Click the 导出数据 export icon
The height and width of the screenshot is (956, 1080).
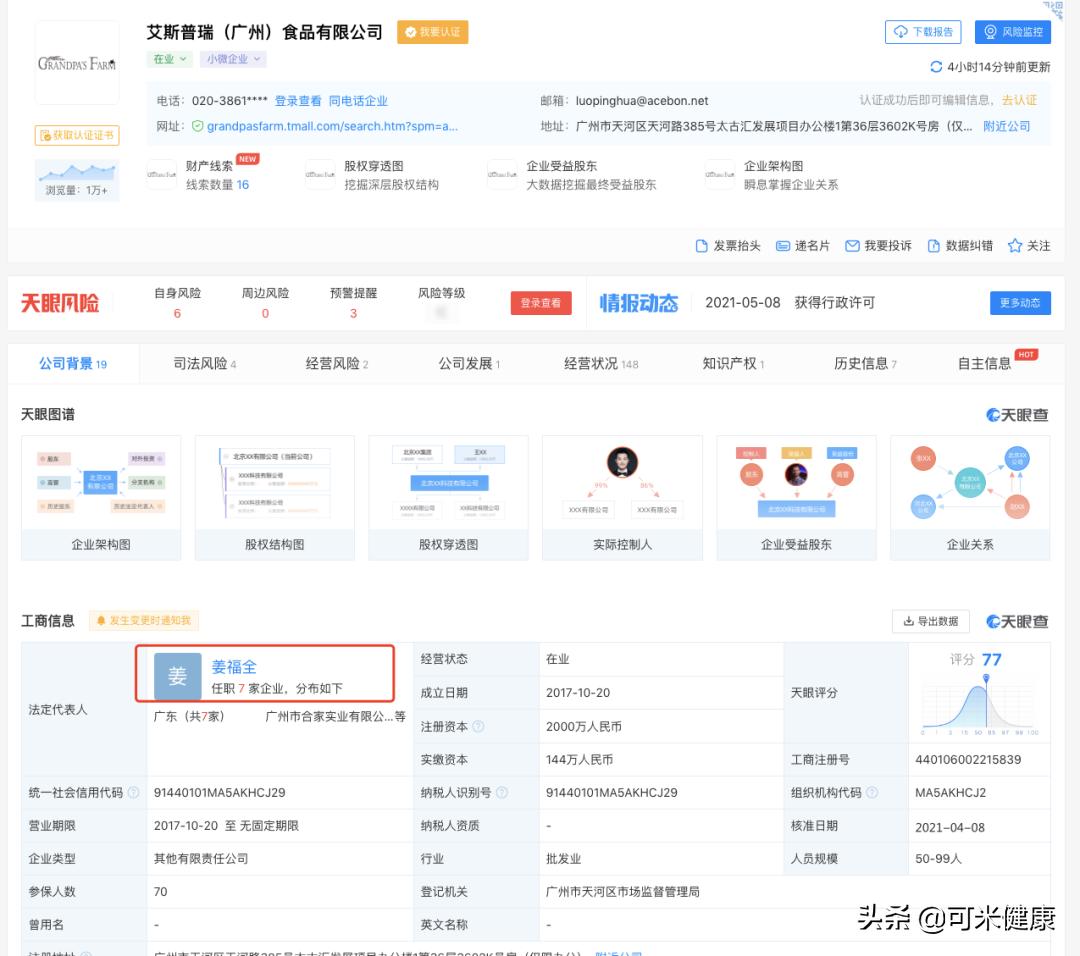(907, 621)
